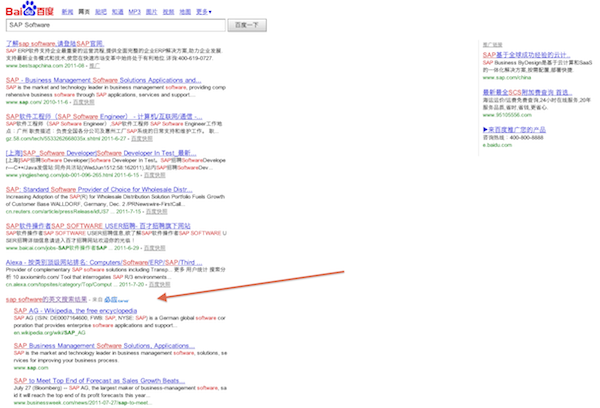Click the e.baidu.com URL in sidebar
600x408 pixels.
(497, 145)
